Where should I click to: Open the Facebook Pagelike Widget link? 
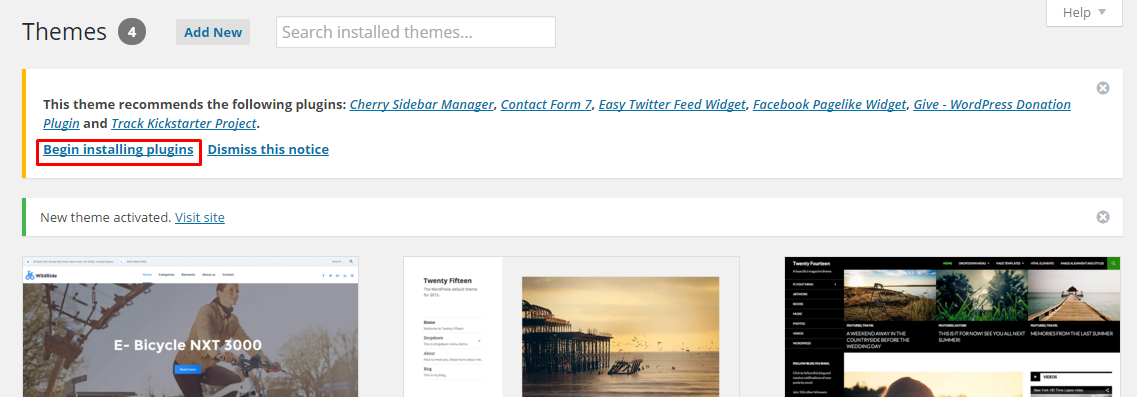point(830,104)
